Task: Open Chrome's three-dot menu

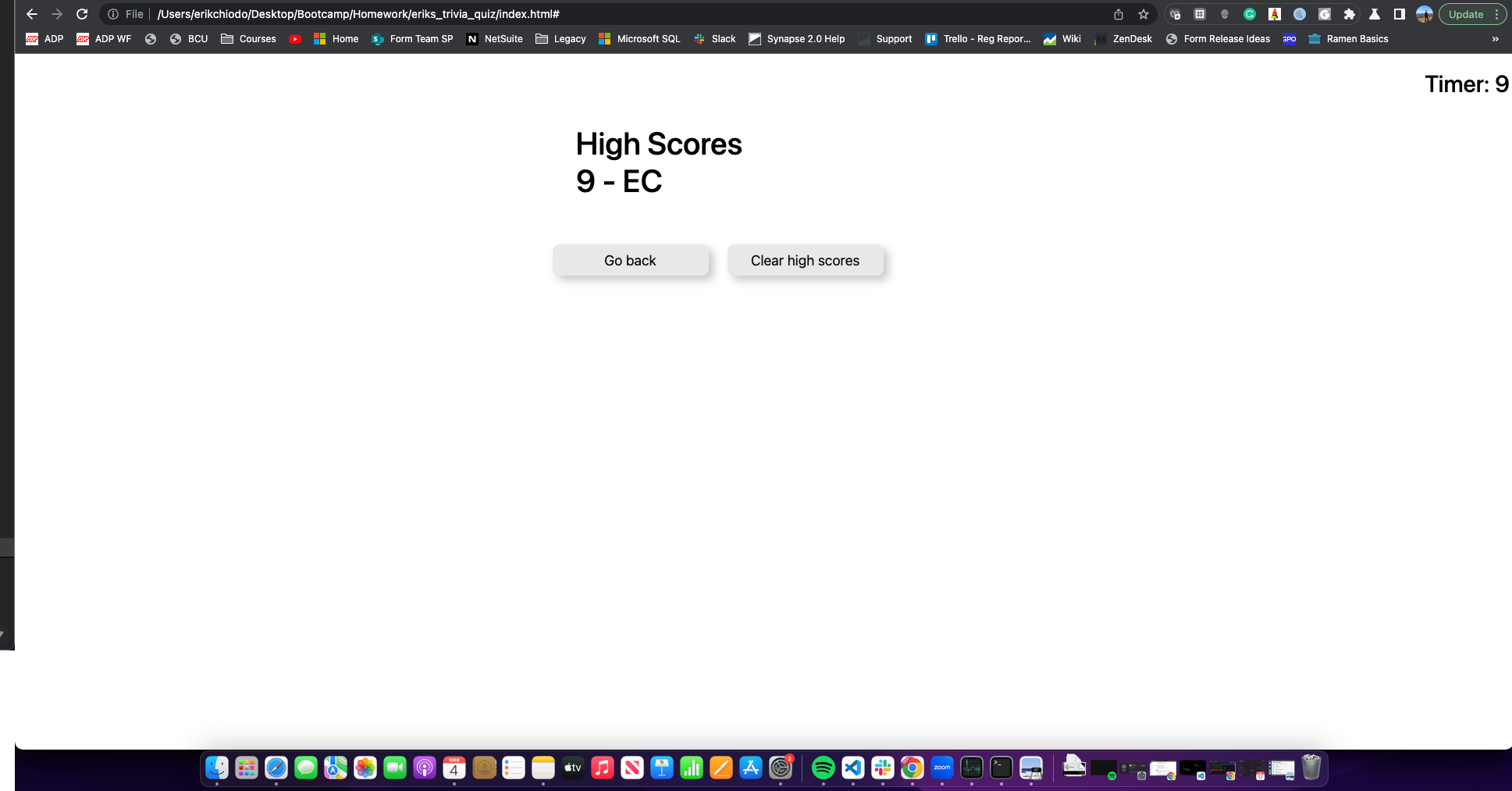Action: point(1497,14)
